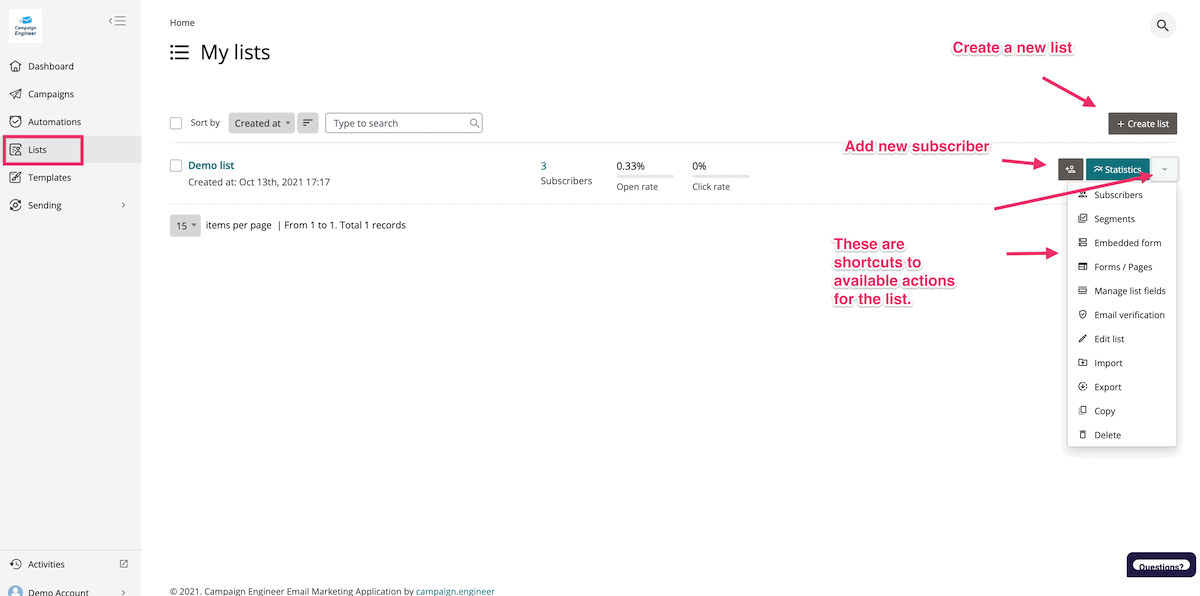1200x596 pixels.
Task: Click the add new subscriber icon button
Action: point(1070,169)
